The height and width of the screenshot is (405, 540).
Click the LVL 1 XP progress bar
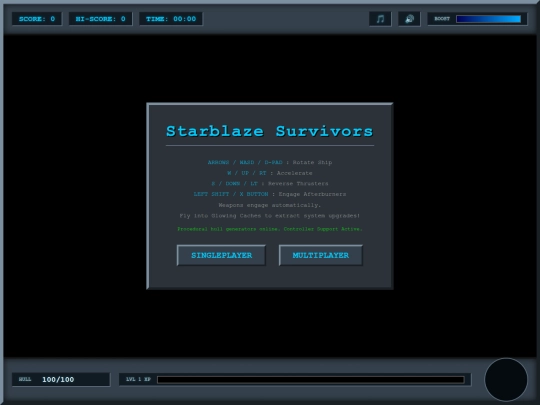311,380
